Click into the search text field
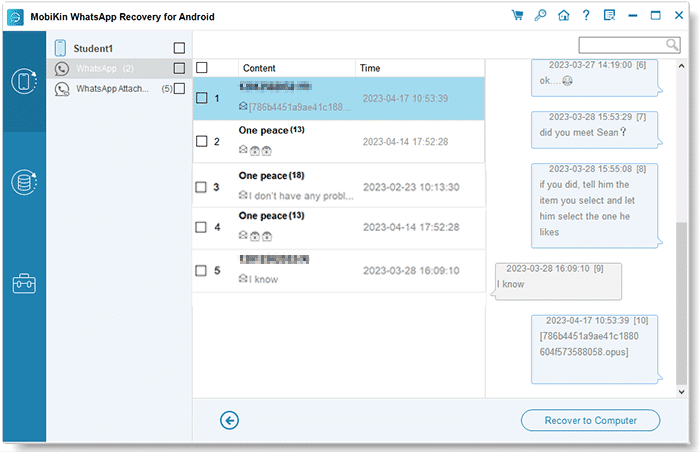Screen dimensions: 700x452 coord(622,44)
